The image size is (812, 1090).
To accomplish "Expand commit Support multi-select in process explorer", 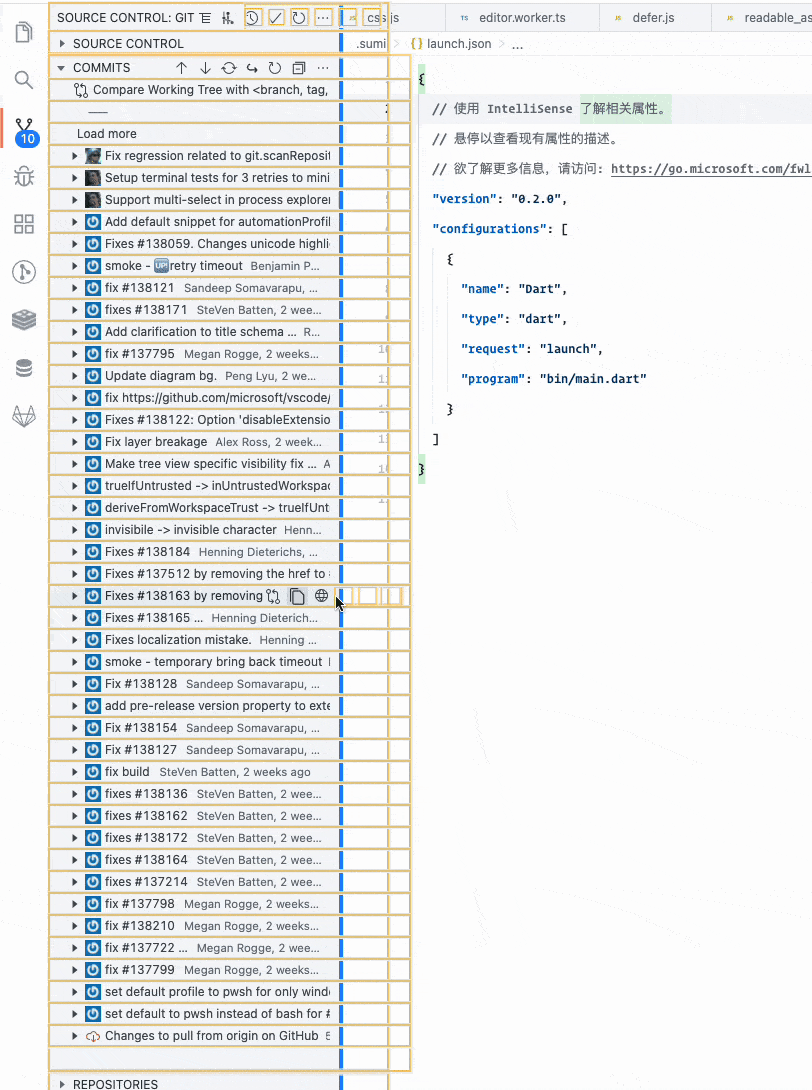I will (x=74, y=200).
